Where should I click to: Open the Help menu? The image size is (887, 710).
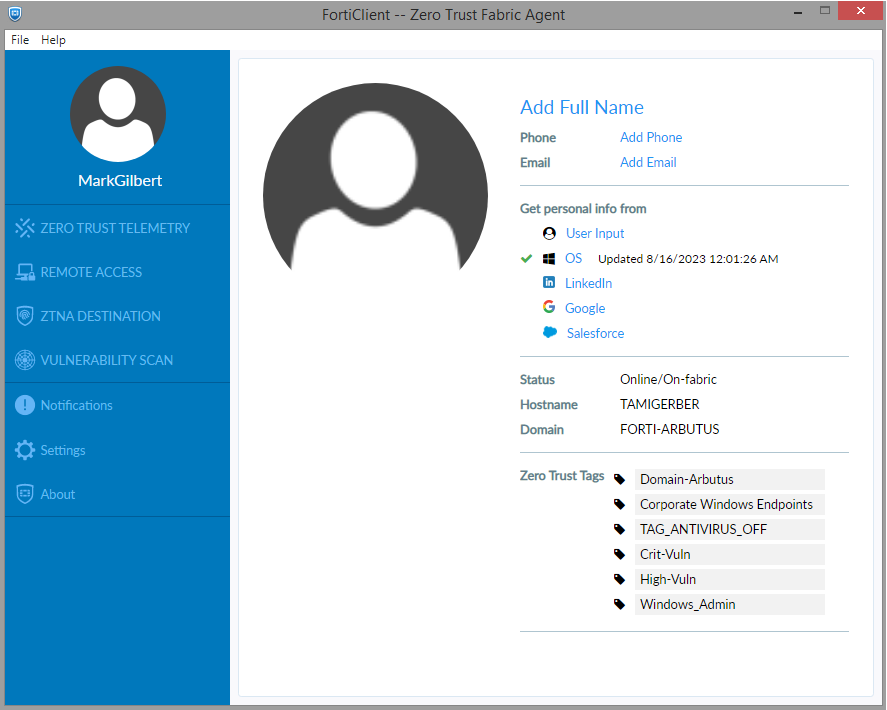coord(53,40)
